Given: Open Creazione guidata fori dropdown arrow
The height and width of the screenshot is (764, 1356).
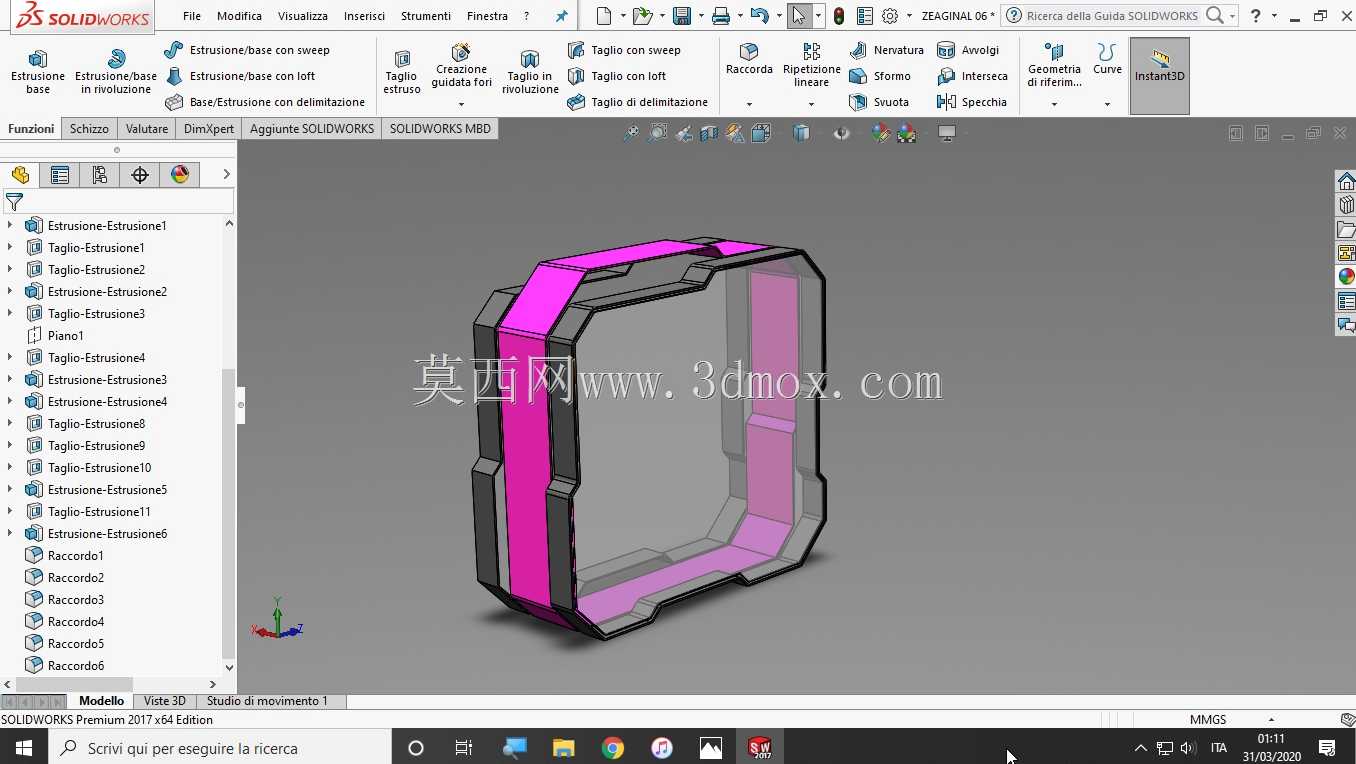Looking at the screenshot, I should (461, 104).
